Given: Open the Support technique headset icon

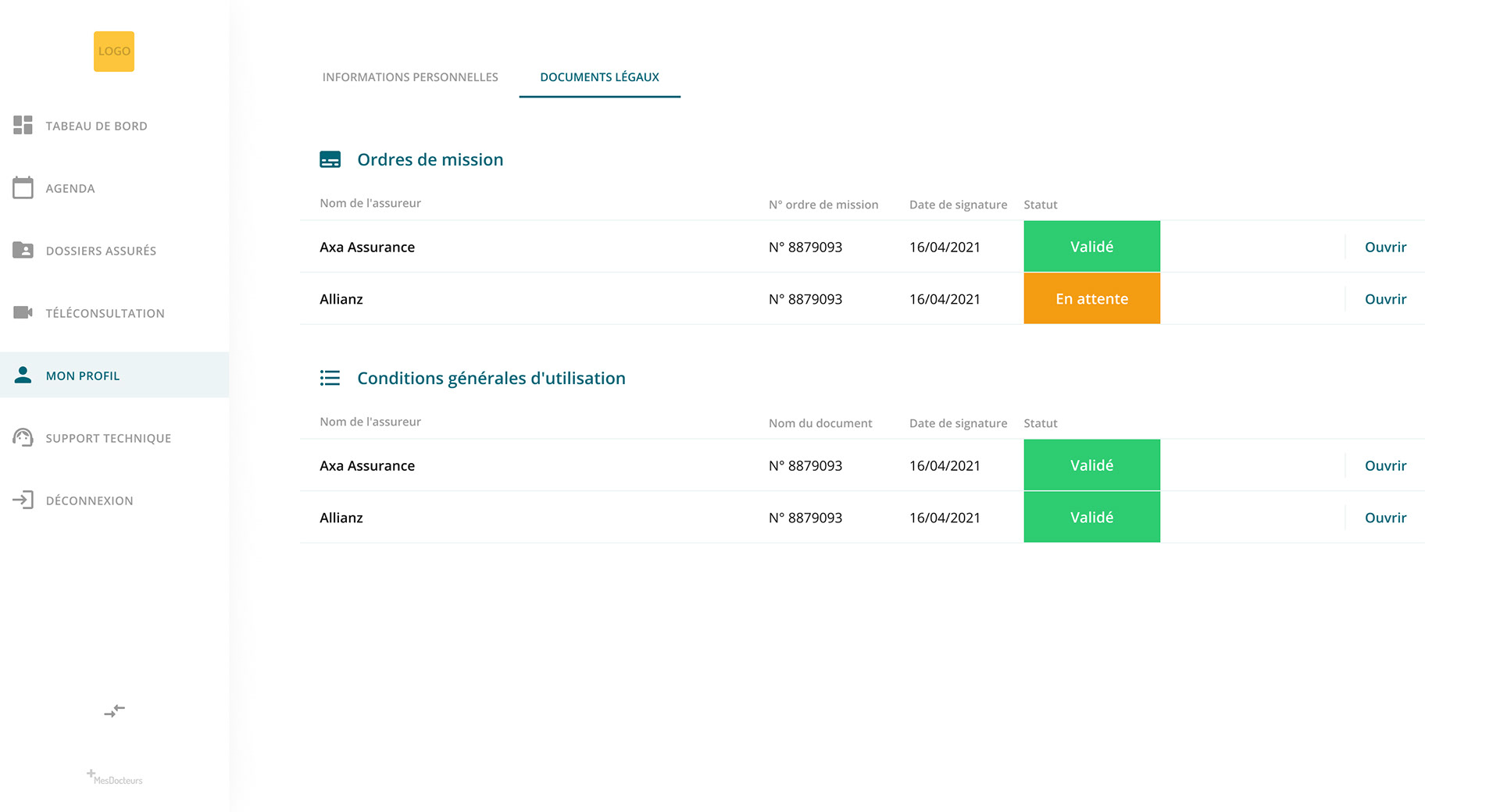Looking at the screenshot, I should [23, 437].
